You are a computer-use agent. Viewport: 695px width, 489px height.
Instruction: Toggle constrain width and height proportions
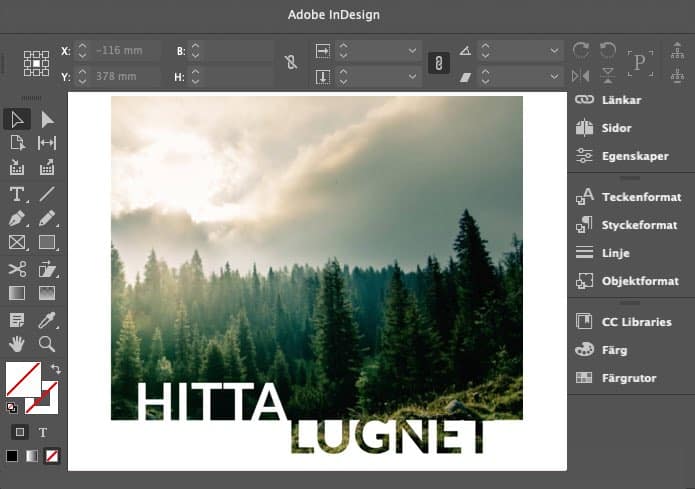coord(291,62)
